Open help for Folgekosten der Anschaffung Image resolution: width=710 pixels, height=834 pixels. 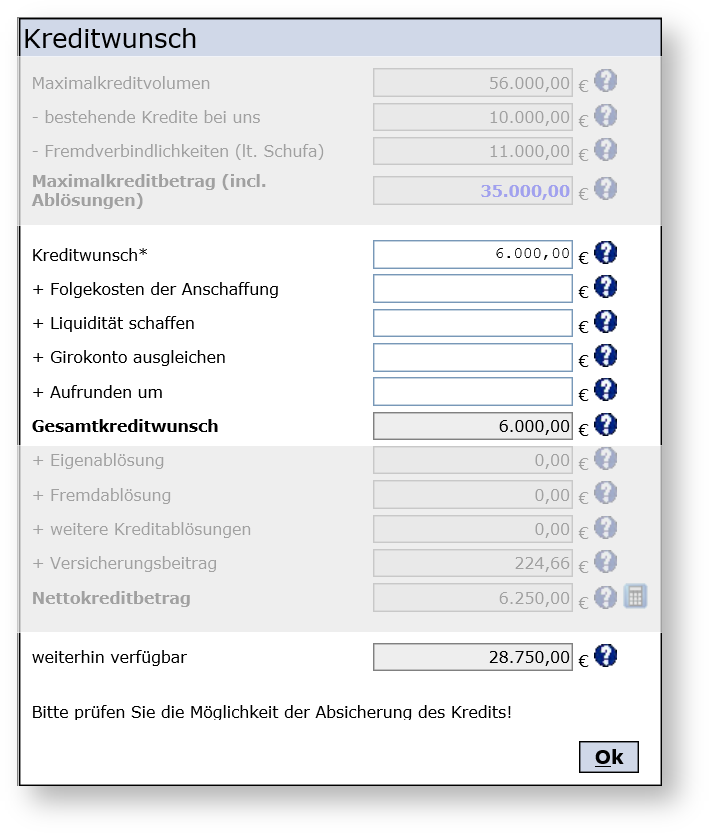coord(605,287)
